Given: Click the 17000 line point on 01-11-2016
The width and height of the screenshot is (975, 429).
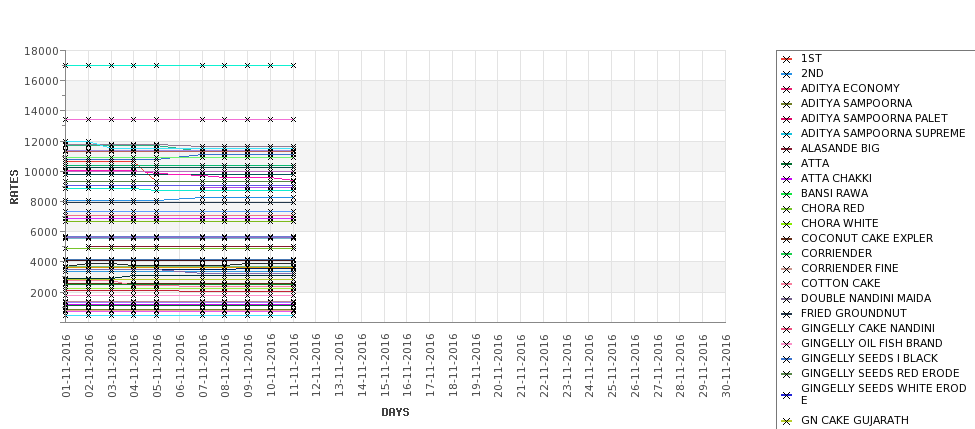Looking at the screenshot, I should (x=65, y=65).
